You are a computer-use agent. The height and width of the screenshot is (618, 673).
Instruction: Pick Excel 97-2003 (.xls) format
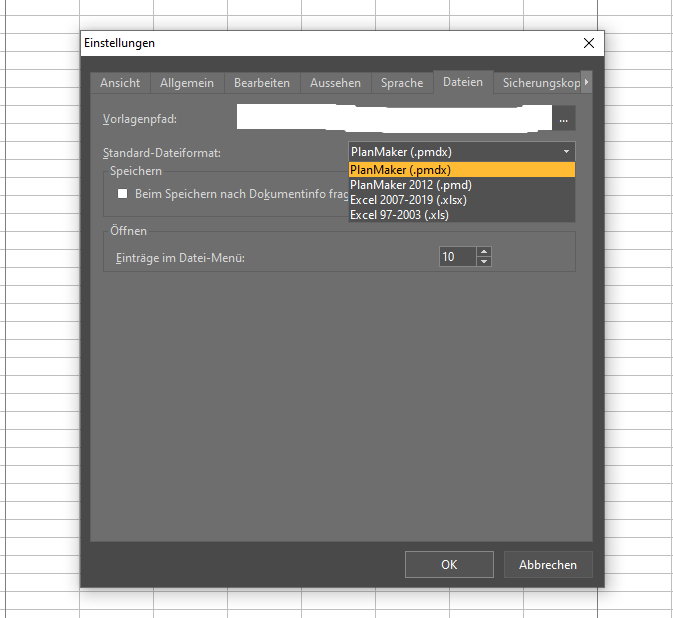[461, 215]
